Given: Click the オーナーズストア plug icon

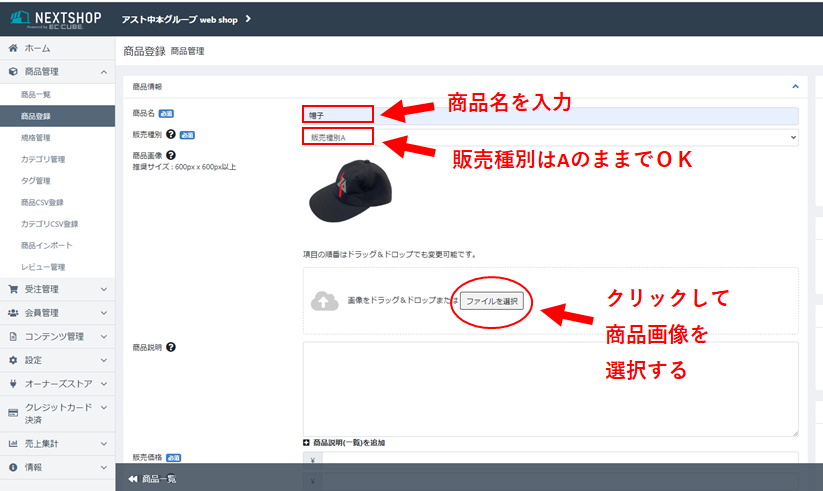Looking at the screenshot, I should coord(13,383).
